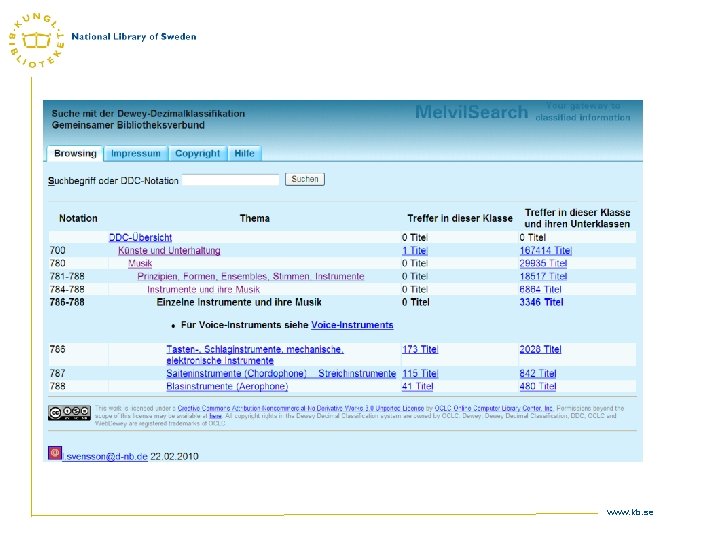Click the Suchen button
The image size is (720, 540).
point(305,179)
